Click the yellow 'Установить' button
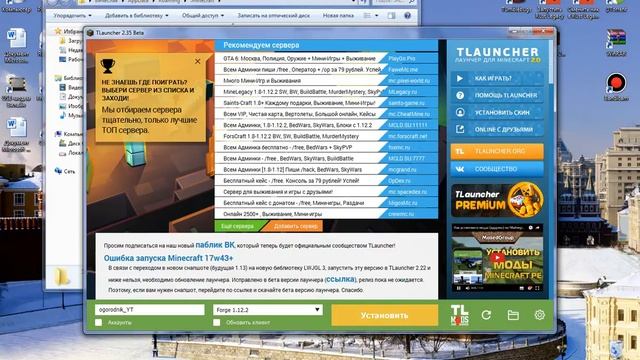Viewport: 640px width, 360px height. [384, 316]
